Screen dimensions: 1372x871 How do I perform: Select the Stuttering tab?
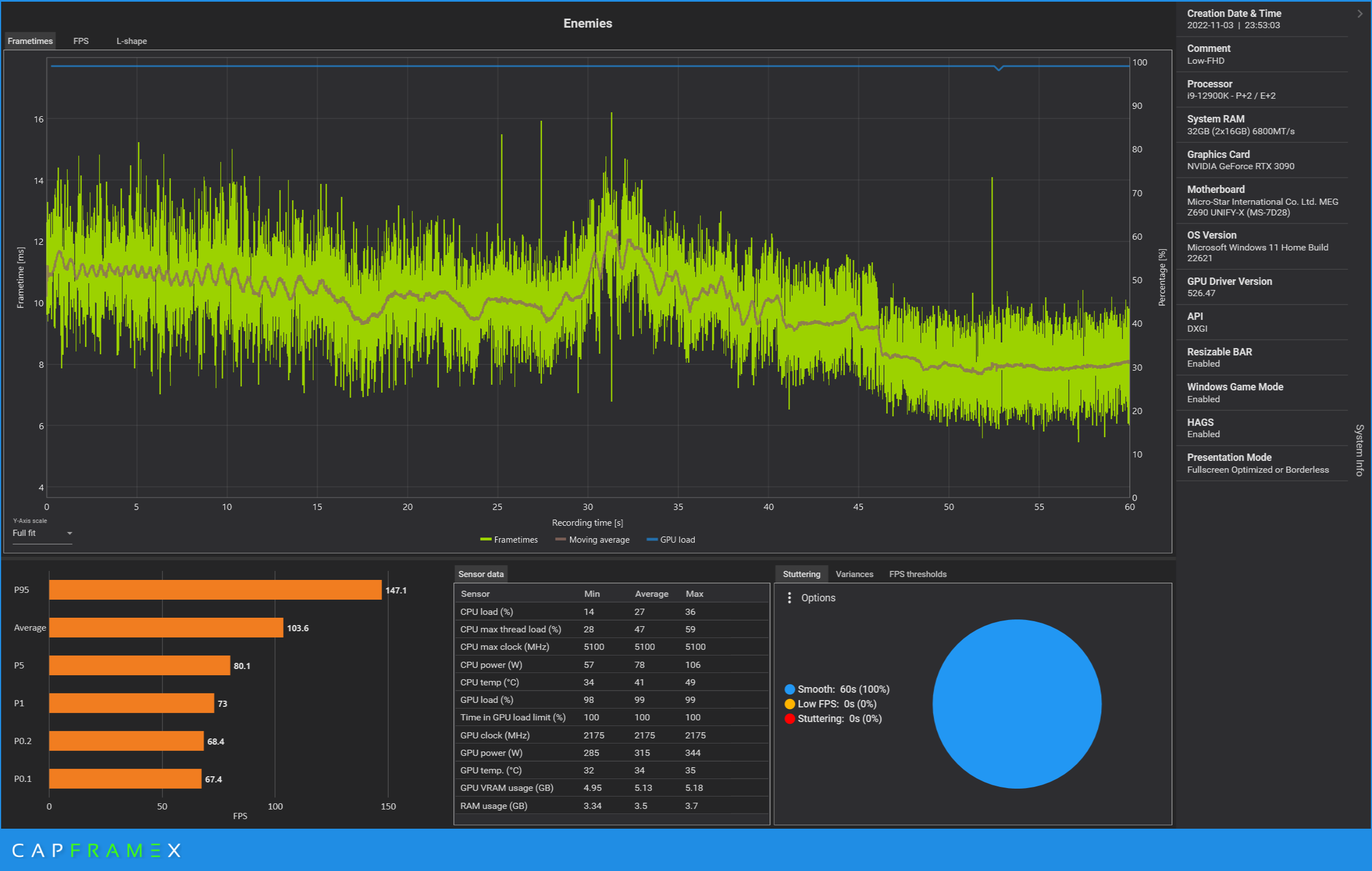[801, 574]
